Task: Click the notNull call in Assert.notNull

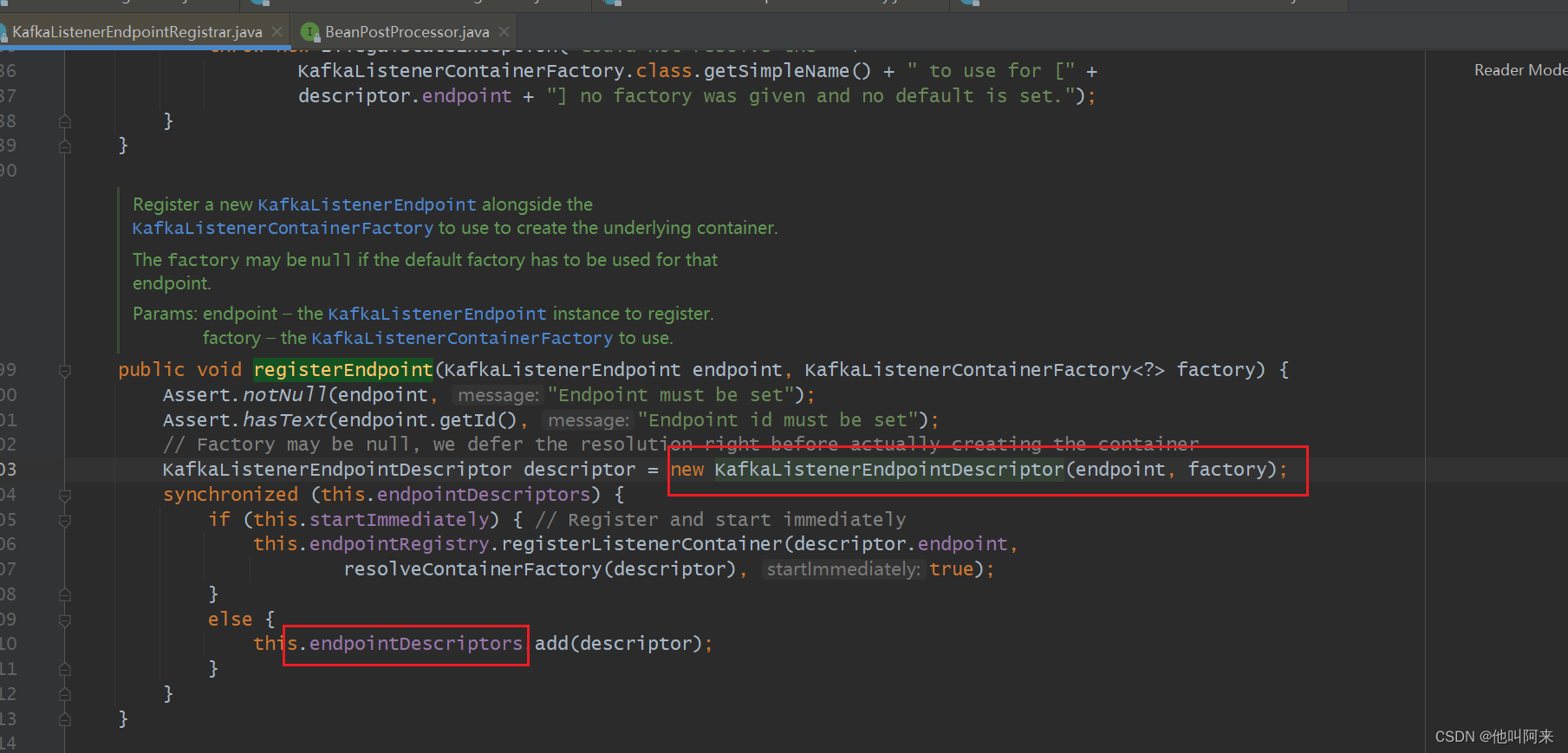Action: [285, 395]
